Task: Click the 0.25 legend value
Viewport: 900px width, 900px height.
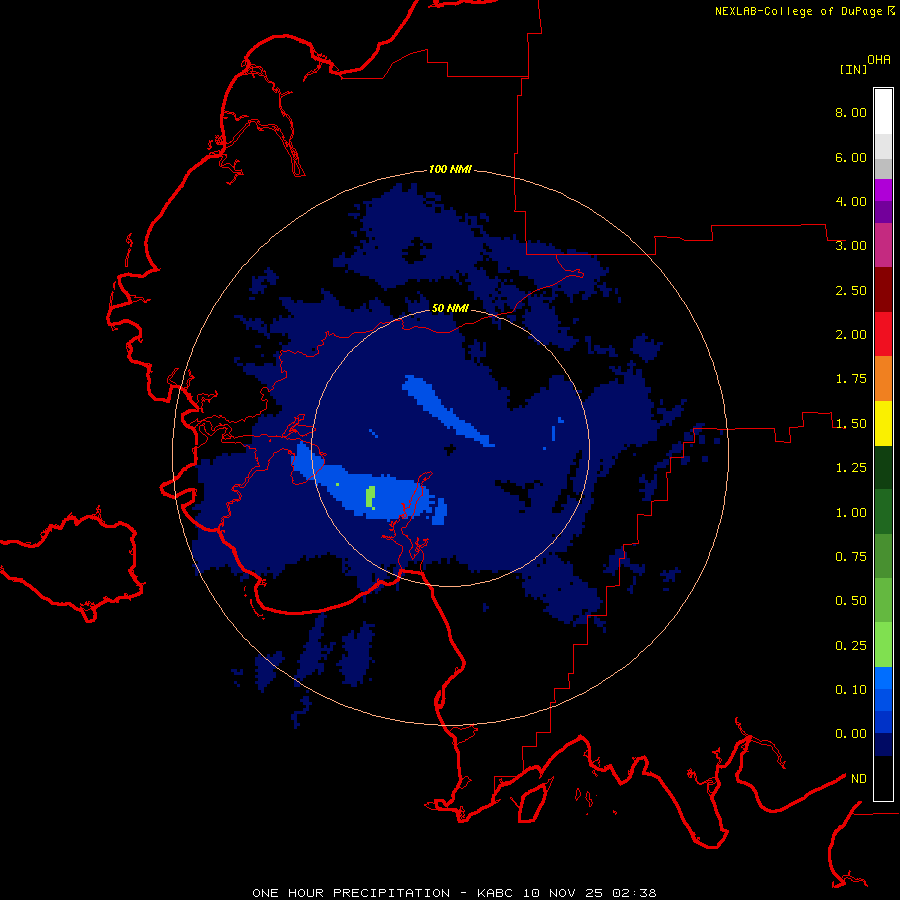Action: 851,646
